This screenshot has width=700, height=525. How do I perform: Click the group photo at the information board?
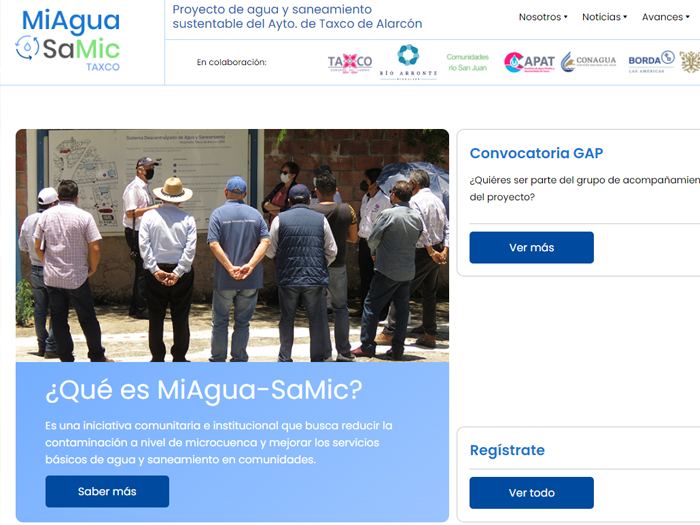(x=232, y=246)
